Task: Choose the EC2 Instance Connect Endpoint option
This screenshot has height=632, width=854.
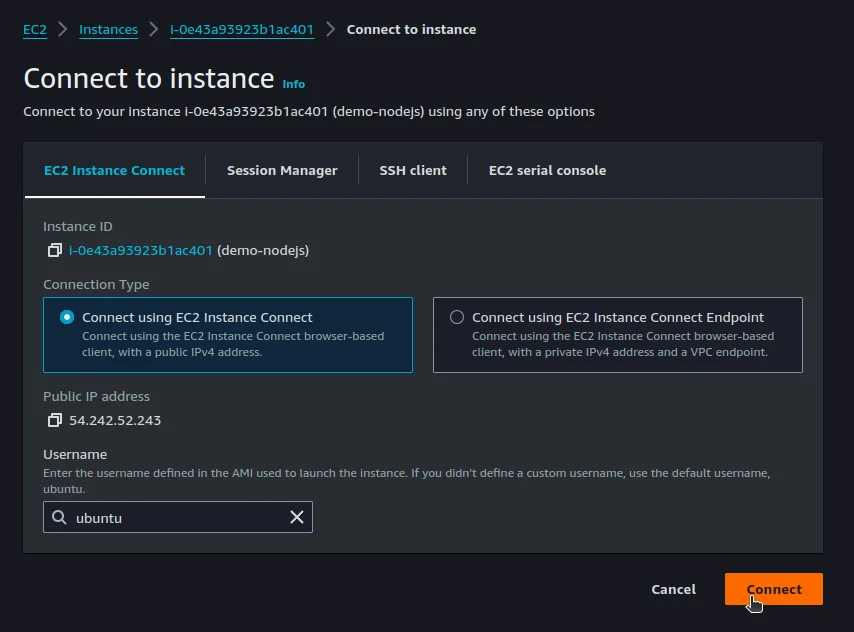Action: (457, 317)
